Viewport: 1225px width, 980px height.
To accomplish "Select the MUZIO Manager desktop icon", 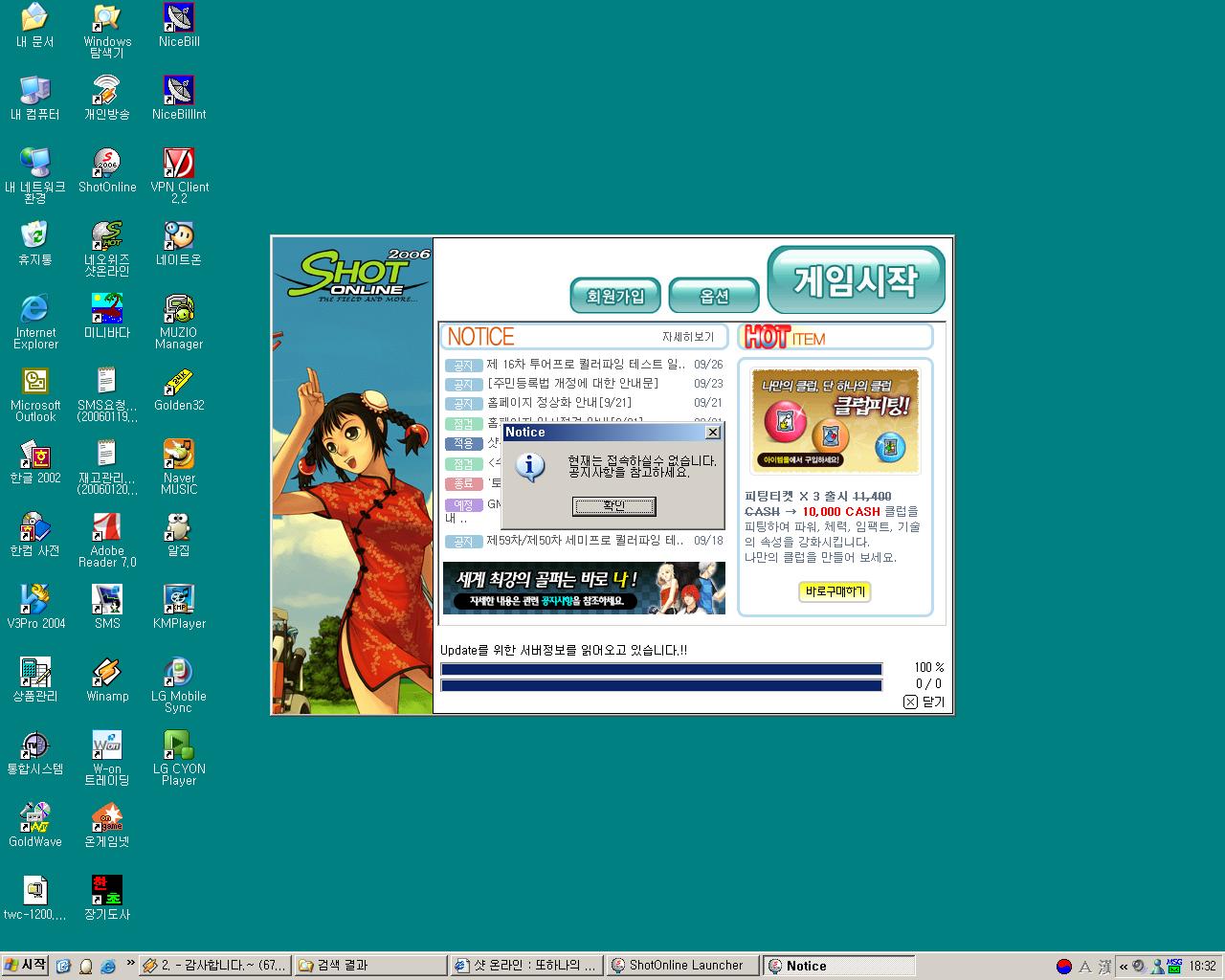I will [x=179, y=322].
